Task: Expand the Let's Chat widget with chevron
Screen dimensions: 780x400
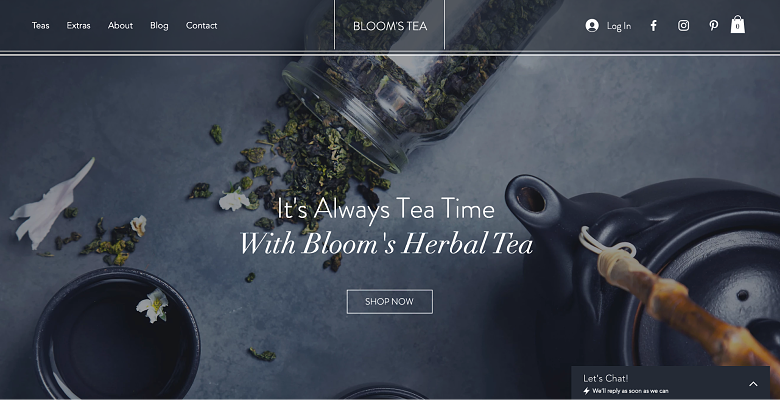Action: click(753, 384)
